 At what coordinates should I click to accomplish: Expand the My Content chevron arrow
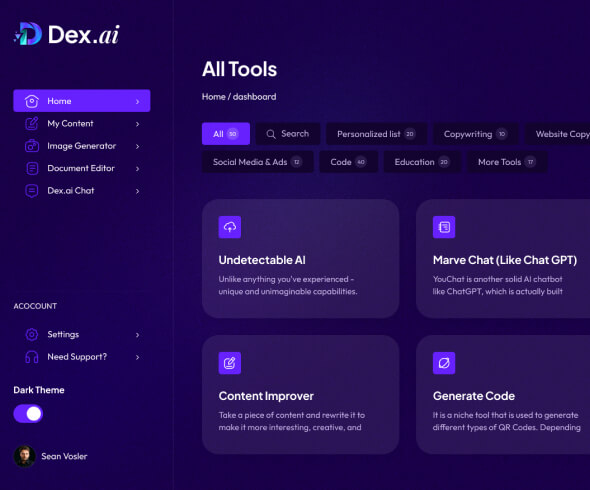pos(137,124)
